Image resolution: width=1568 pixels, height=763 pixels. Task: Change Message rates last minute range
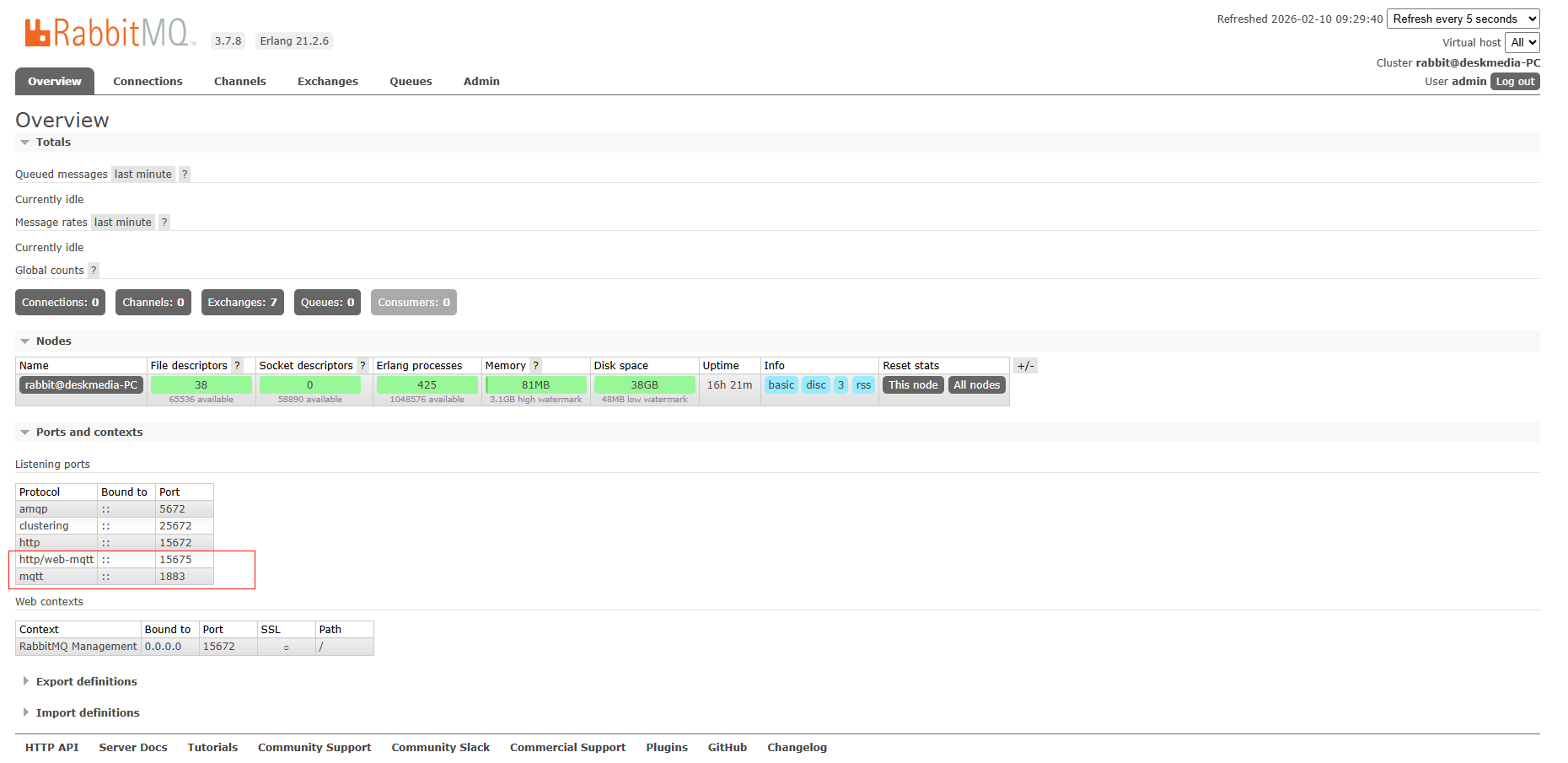(123, 223)
